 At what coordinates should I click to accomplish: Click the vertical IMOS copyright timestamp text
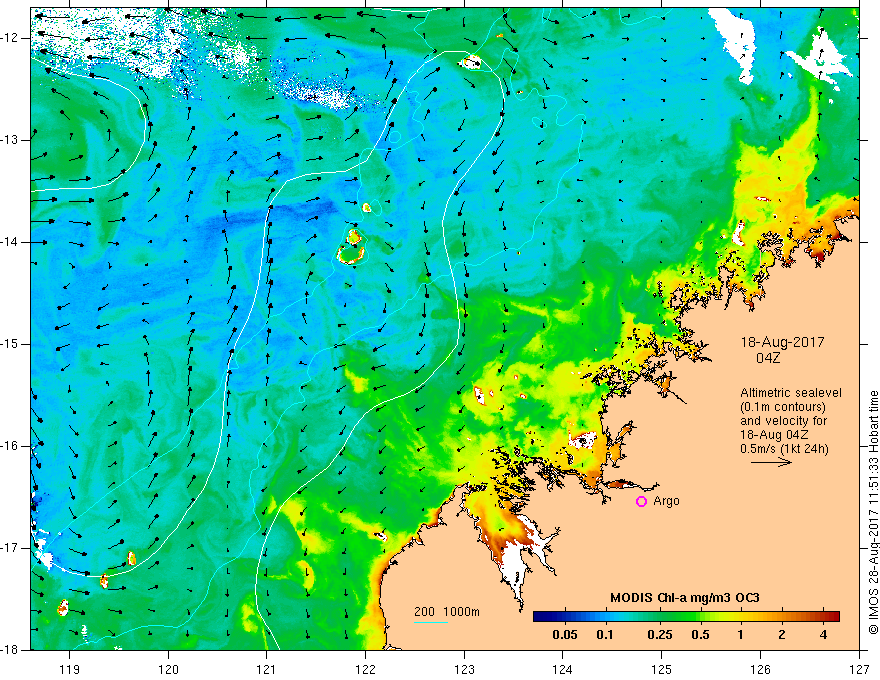pyautogui.click(x=873, y=513)
